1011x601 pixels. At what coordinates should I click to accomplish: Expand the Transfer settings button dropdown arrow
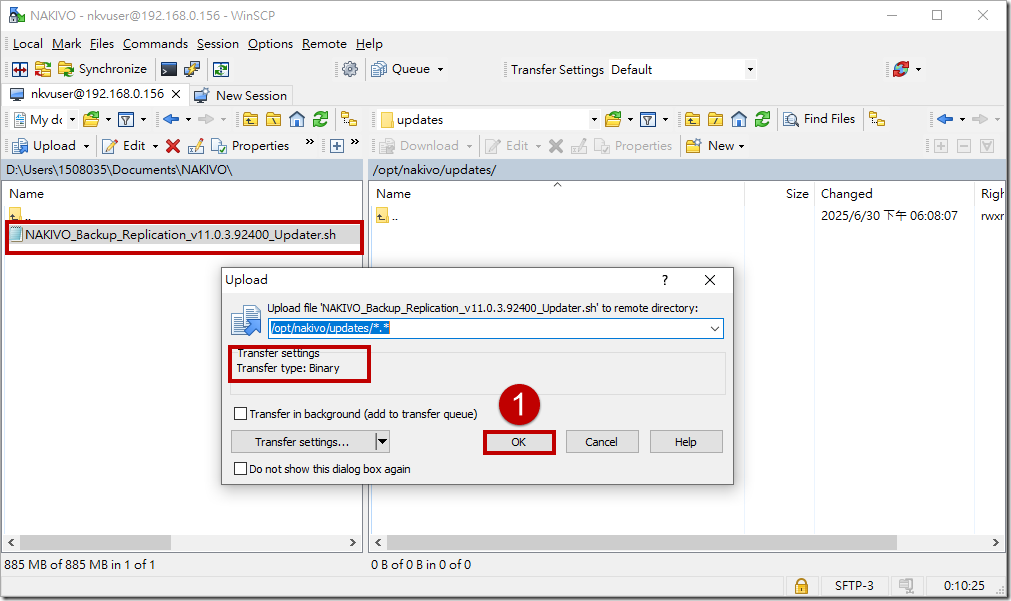click(x=382, y=442)
